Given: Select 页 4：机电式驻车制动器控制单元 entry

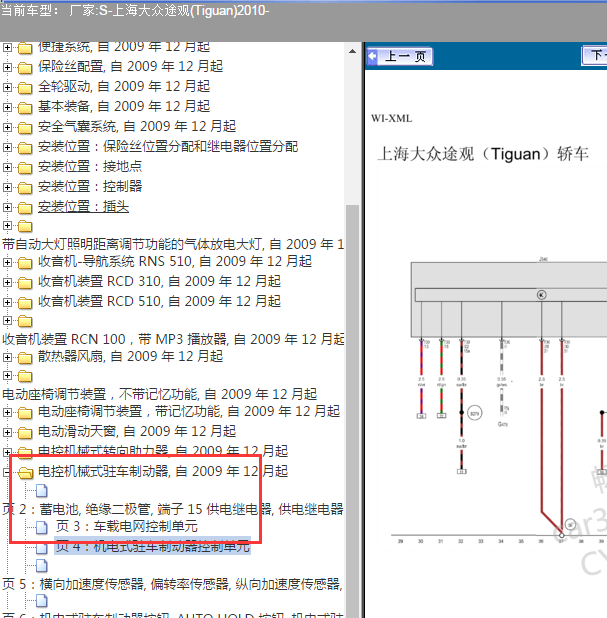Looking at the screenshot, I should point(152,546).
